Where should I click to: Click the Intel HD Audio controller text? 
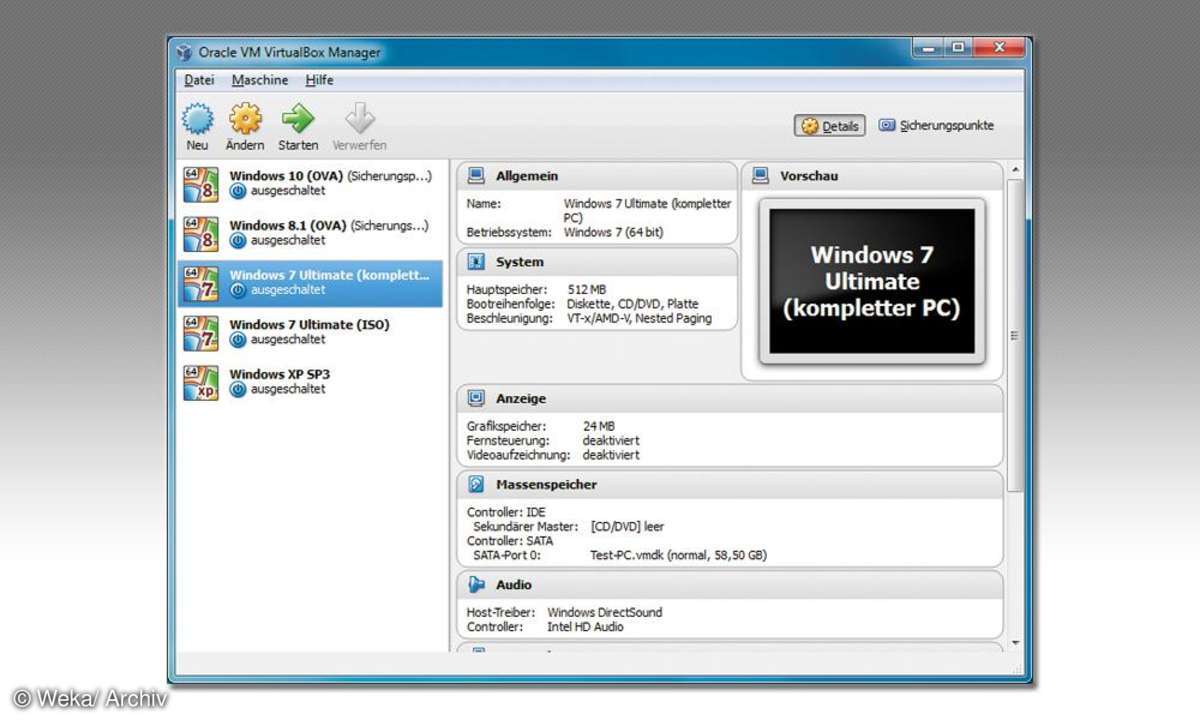tap(586, 627)
